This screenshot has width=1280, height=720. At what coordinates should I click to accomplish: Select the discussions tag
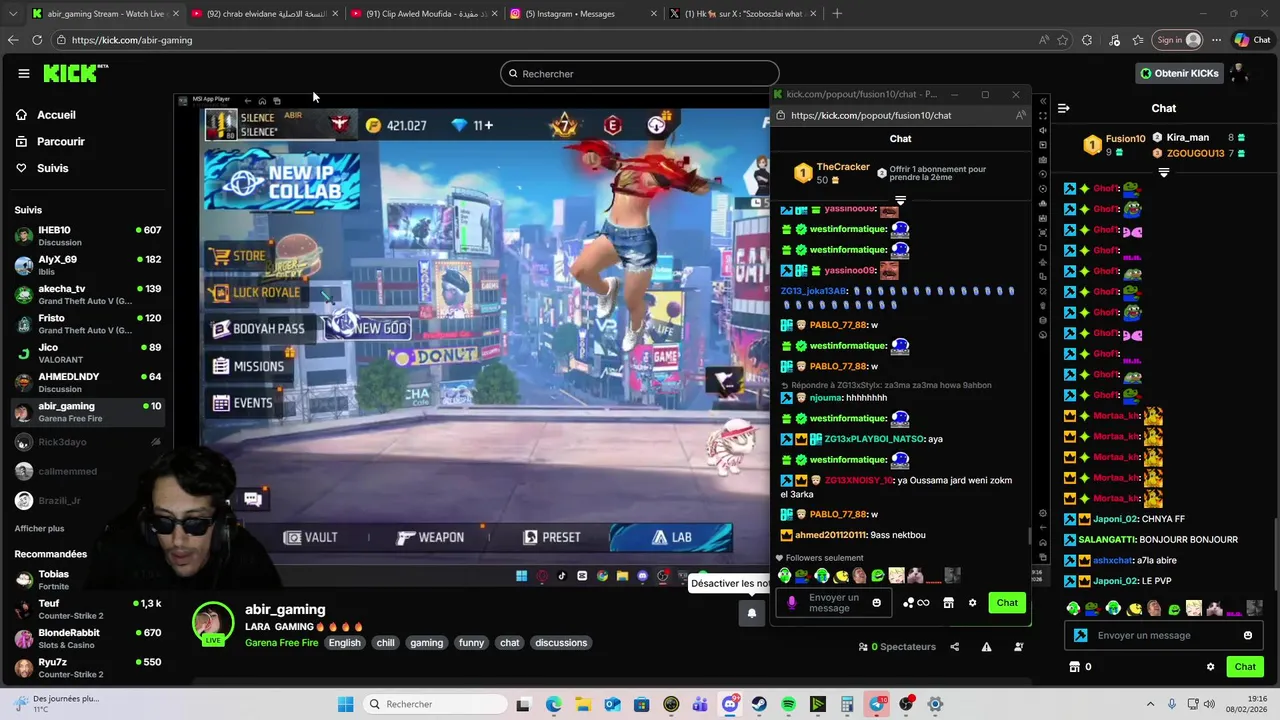tap(561, 643)
